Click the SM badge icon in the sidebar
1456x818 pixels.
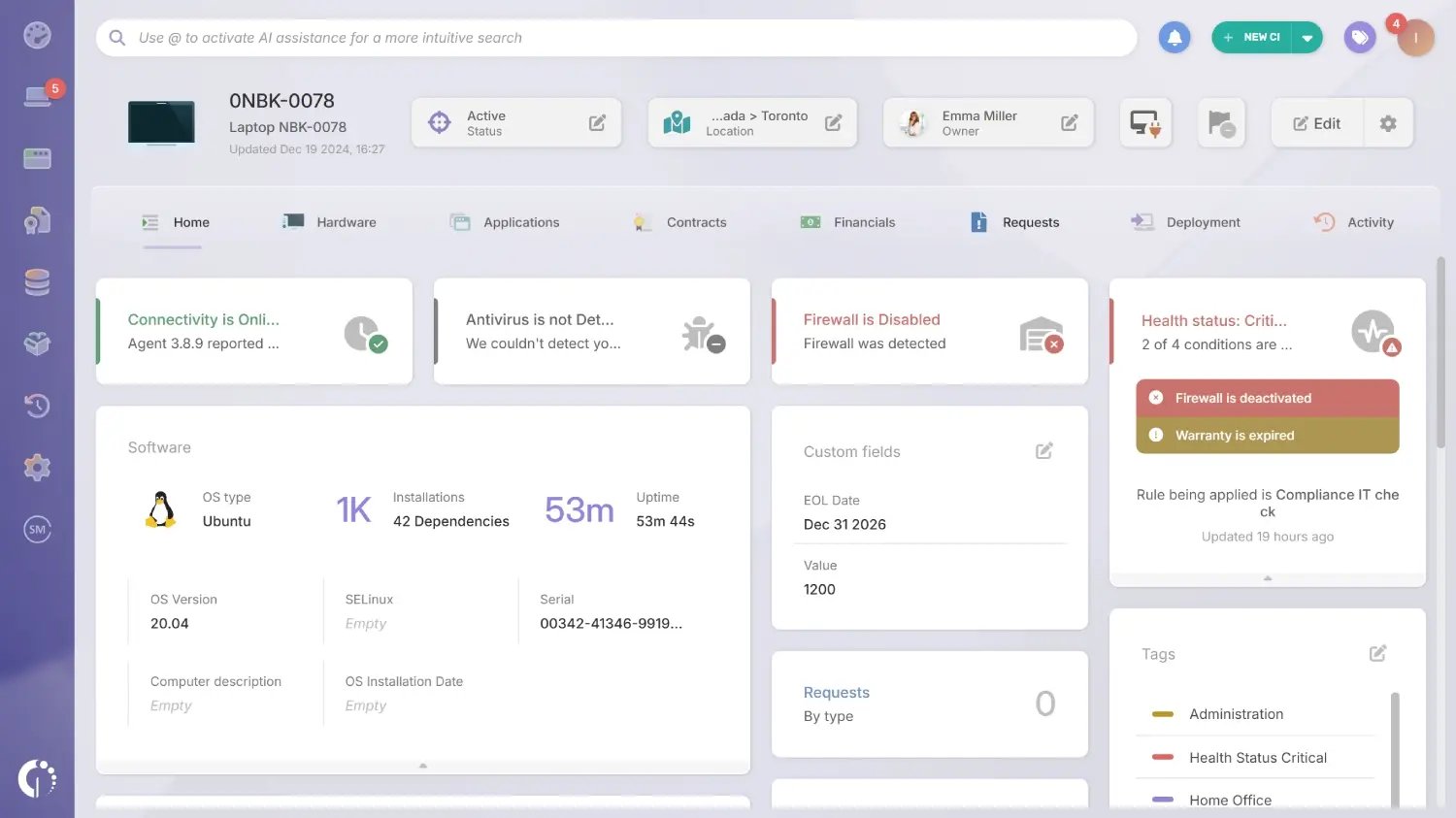37,529
